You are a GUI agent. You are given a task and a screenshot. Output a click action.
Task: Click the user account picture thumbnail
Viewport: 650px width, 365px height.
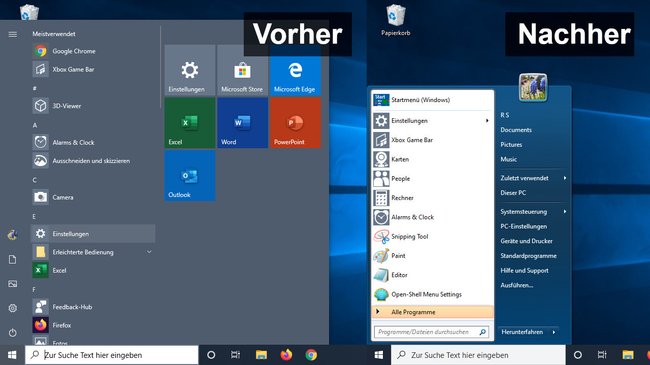(x=533, y=87)
